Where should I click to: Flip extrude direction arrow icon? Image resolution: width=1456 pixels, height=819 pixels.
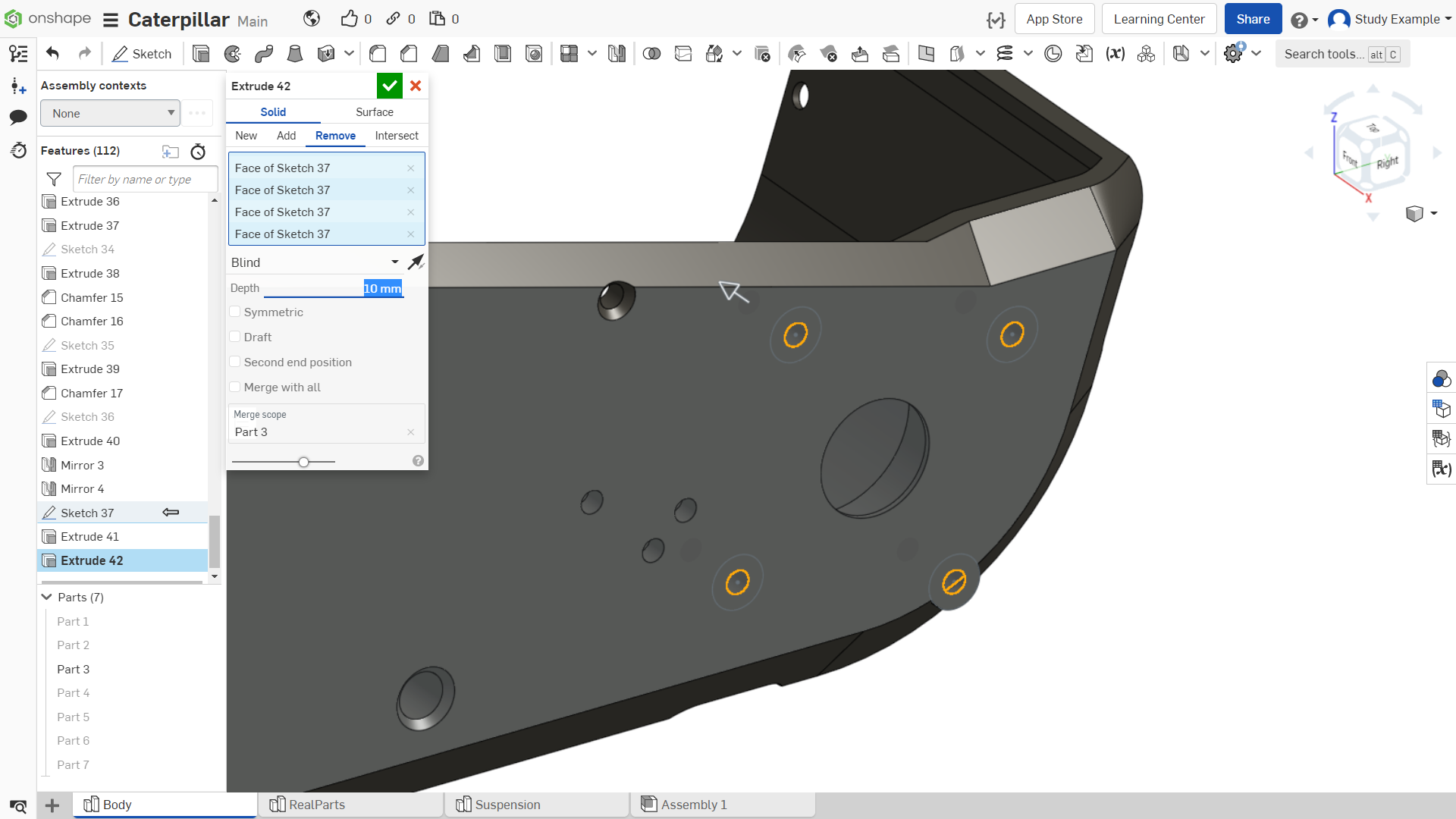416,262
